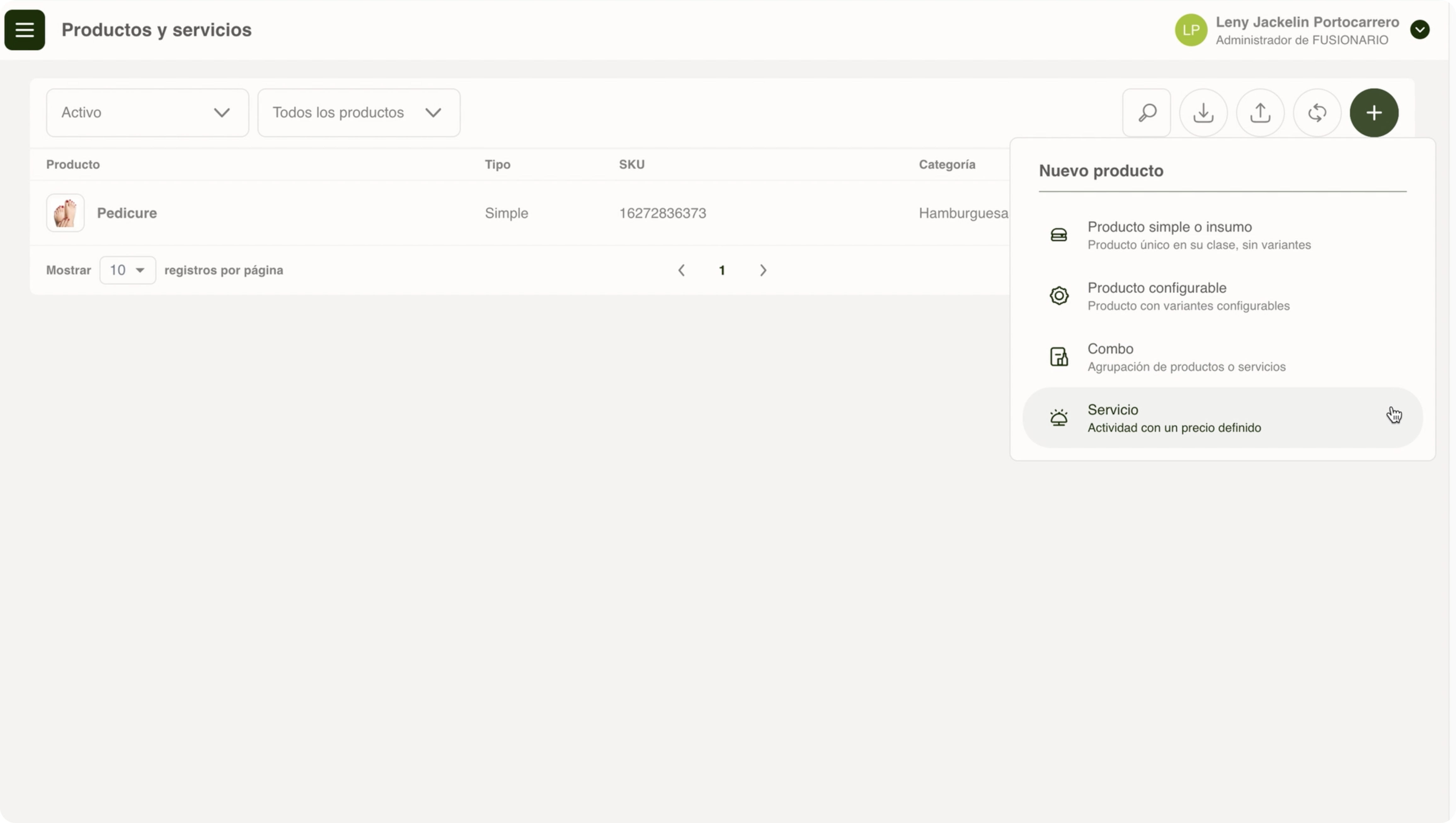Expand the user account chevron menu
This screenshot has height=823, width=1456.
click(x=1419, y=30)
